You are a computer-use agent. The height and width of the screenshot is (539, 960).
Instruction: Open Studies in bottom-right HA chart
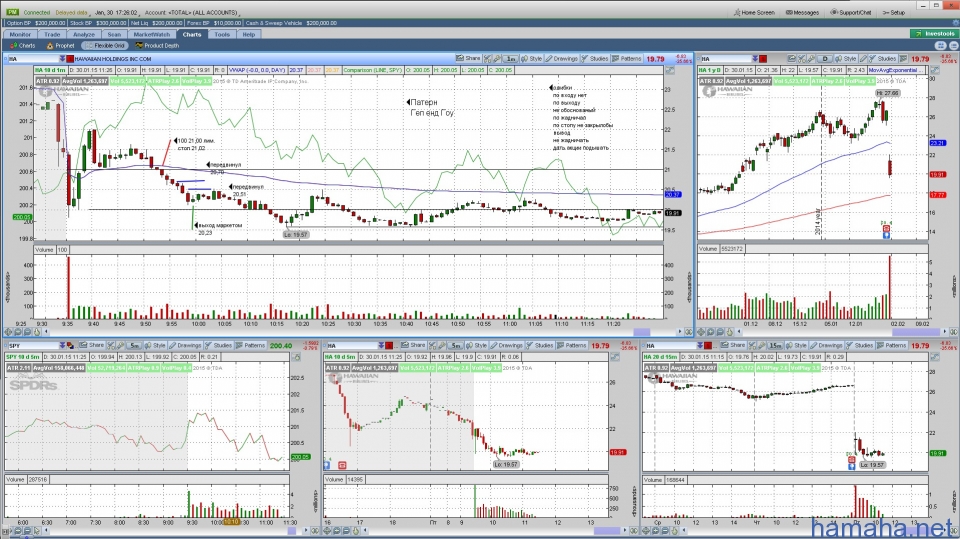point(860,345)
